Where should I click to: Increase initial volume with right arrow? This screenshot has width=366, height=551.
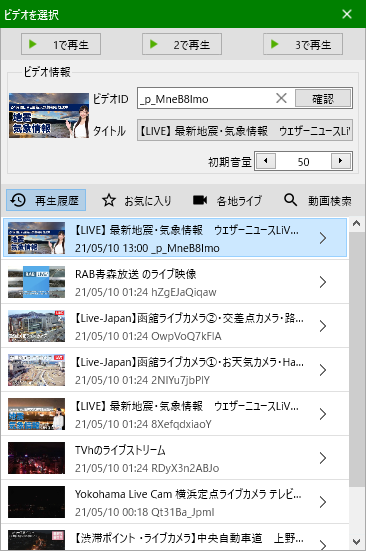[341, 161]
